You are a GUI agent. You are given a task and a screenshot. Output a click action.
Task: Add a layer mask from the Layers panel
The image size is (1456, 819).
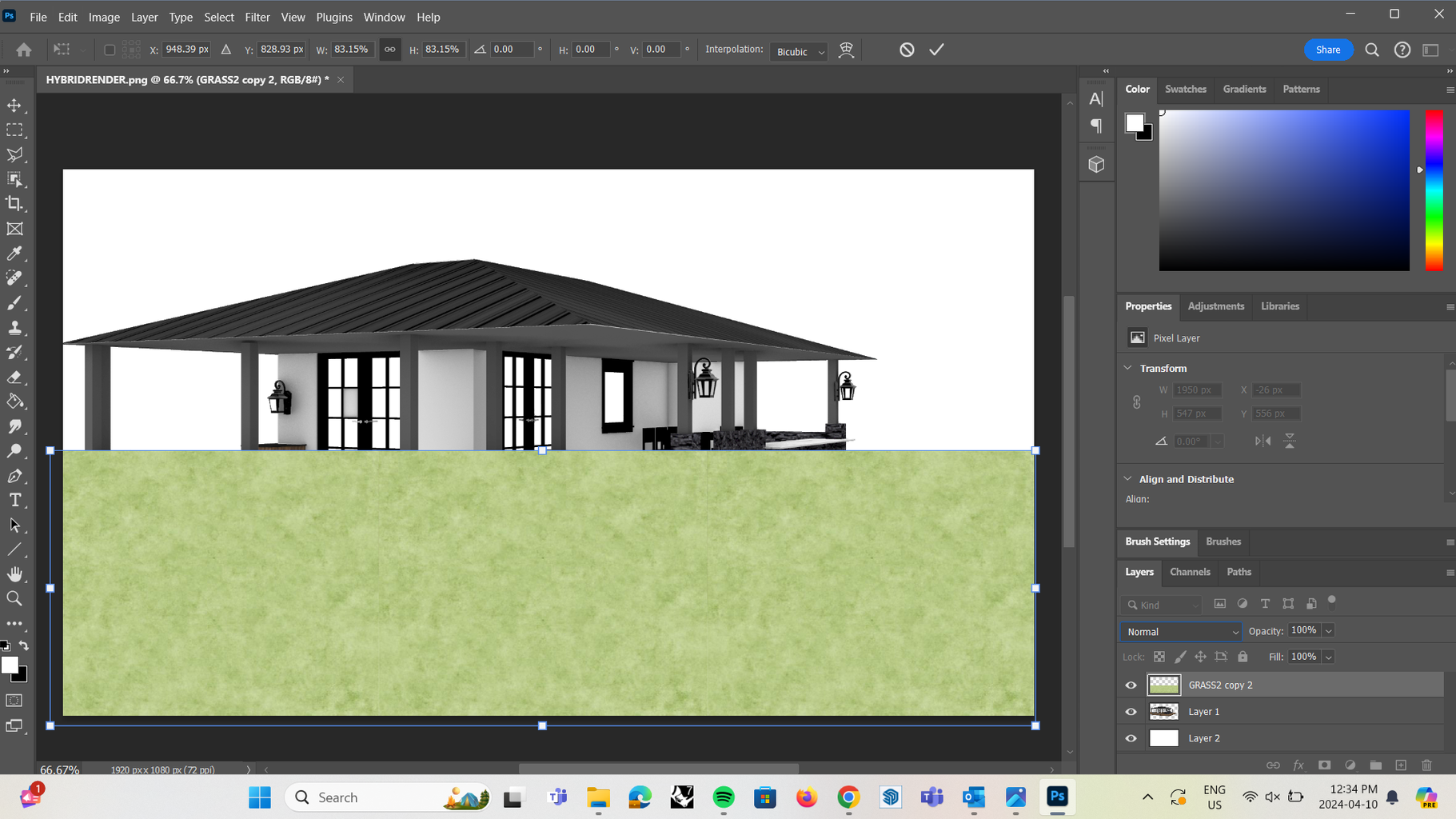click(x=1325, y=765)
